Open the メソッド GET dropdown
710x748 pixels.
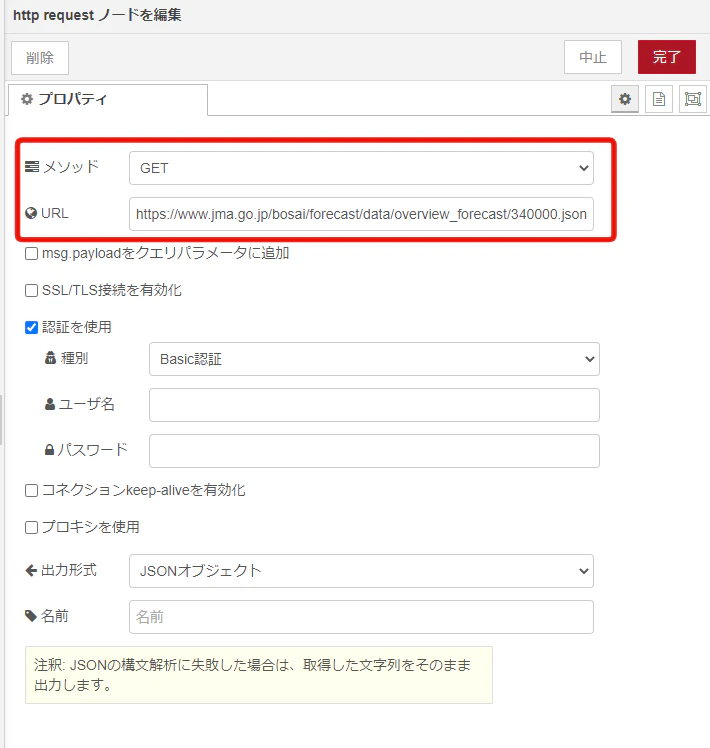tap(361, 168)
